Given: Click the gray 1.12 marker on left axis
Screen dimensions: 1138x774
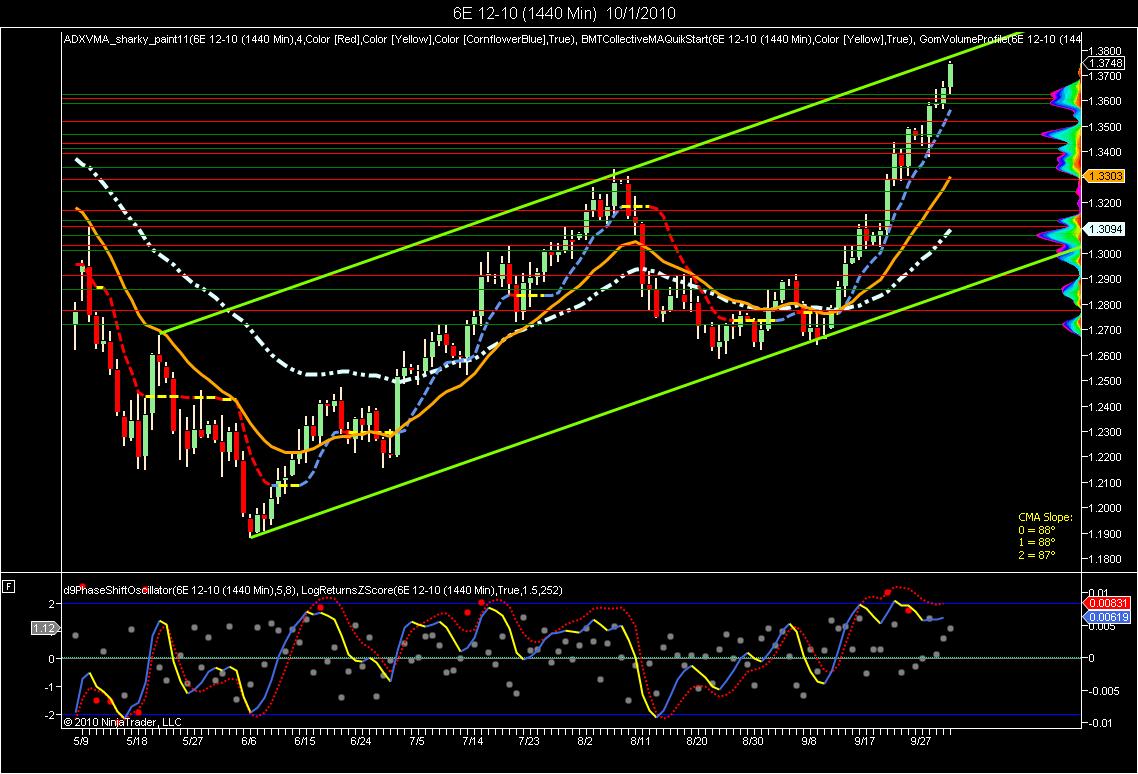Looking at the screenshot, I should [x=44, y=628].
